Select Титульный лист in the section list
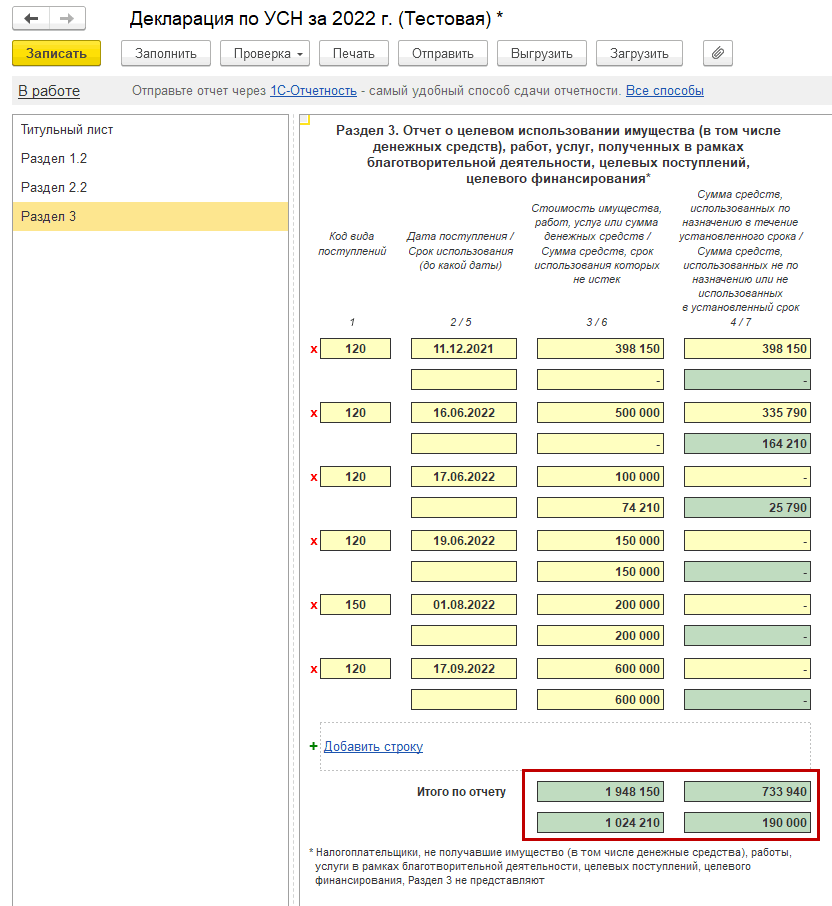Image resolution: width=832 pixels, height=906 pixels. point(67,130)
